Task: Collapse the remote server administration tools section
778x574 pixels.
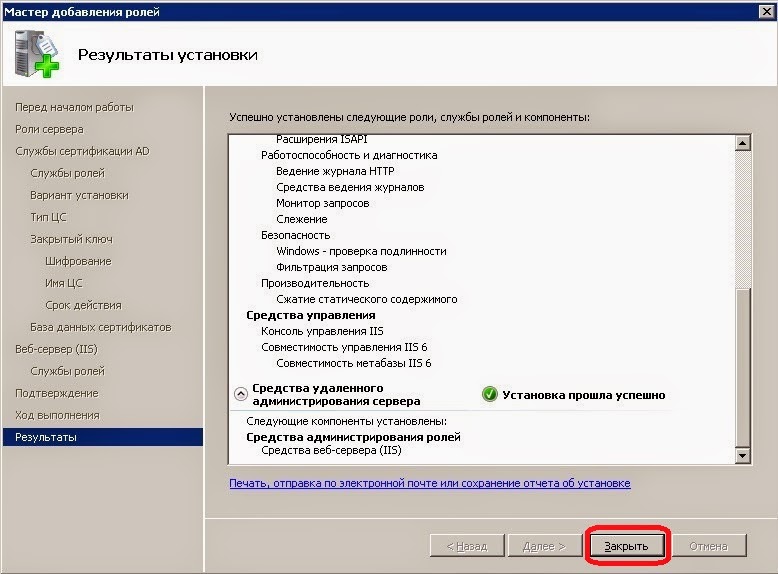Action: (241, 394)
